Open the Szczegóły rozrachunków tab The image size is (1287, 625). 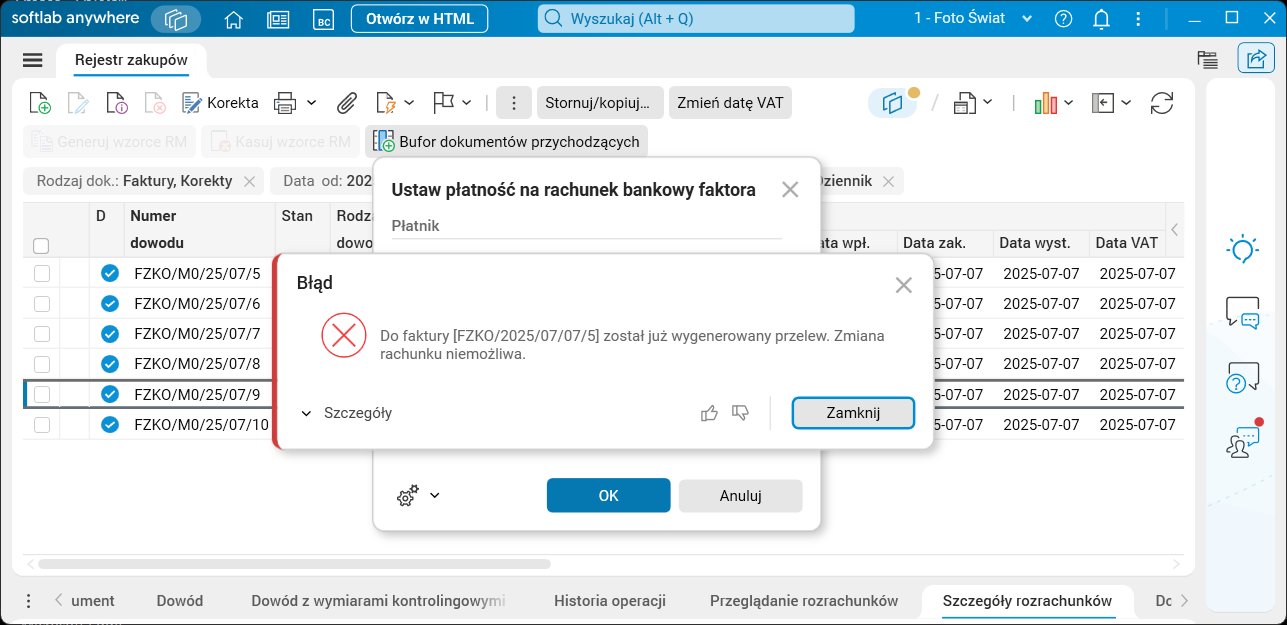tap(1027, 602)
